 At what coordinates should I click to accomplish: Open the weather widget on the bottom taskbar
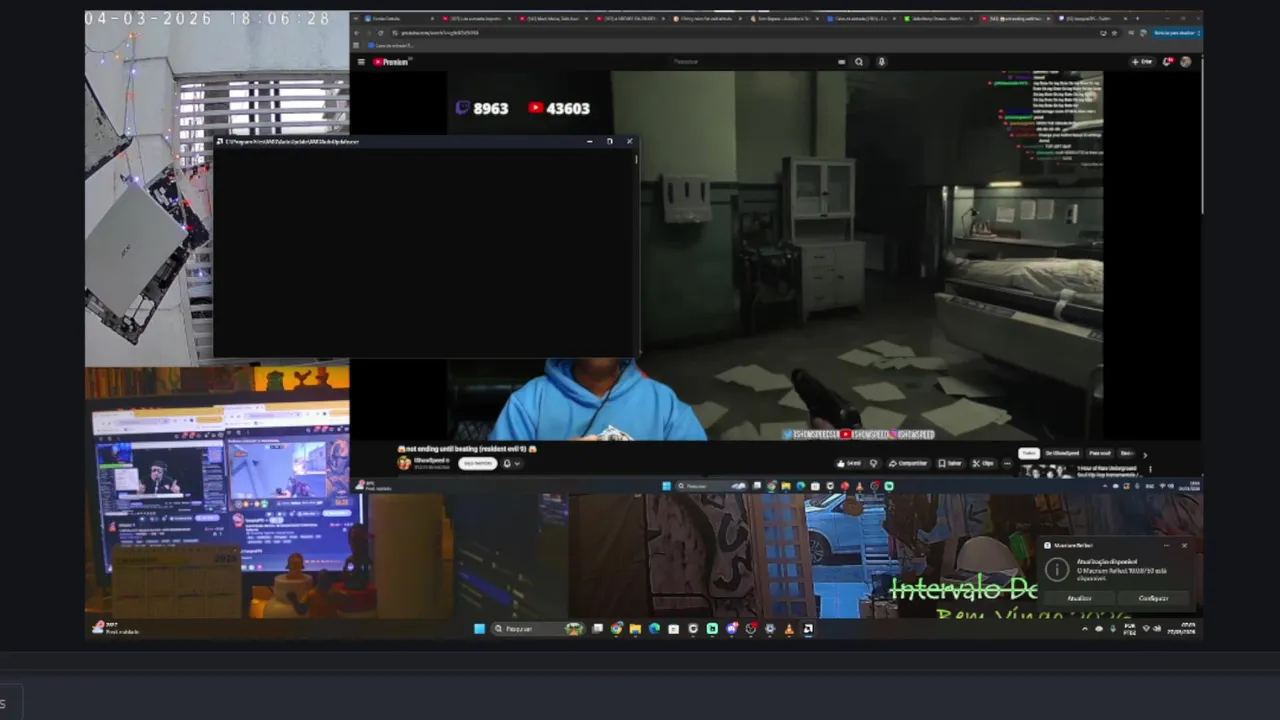[115, 629]
